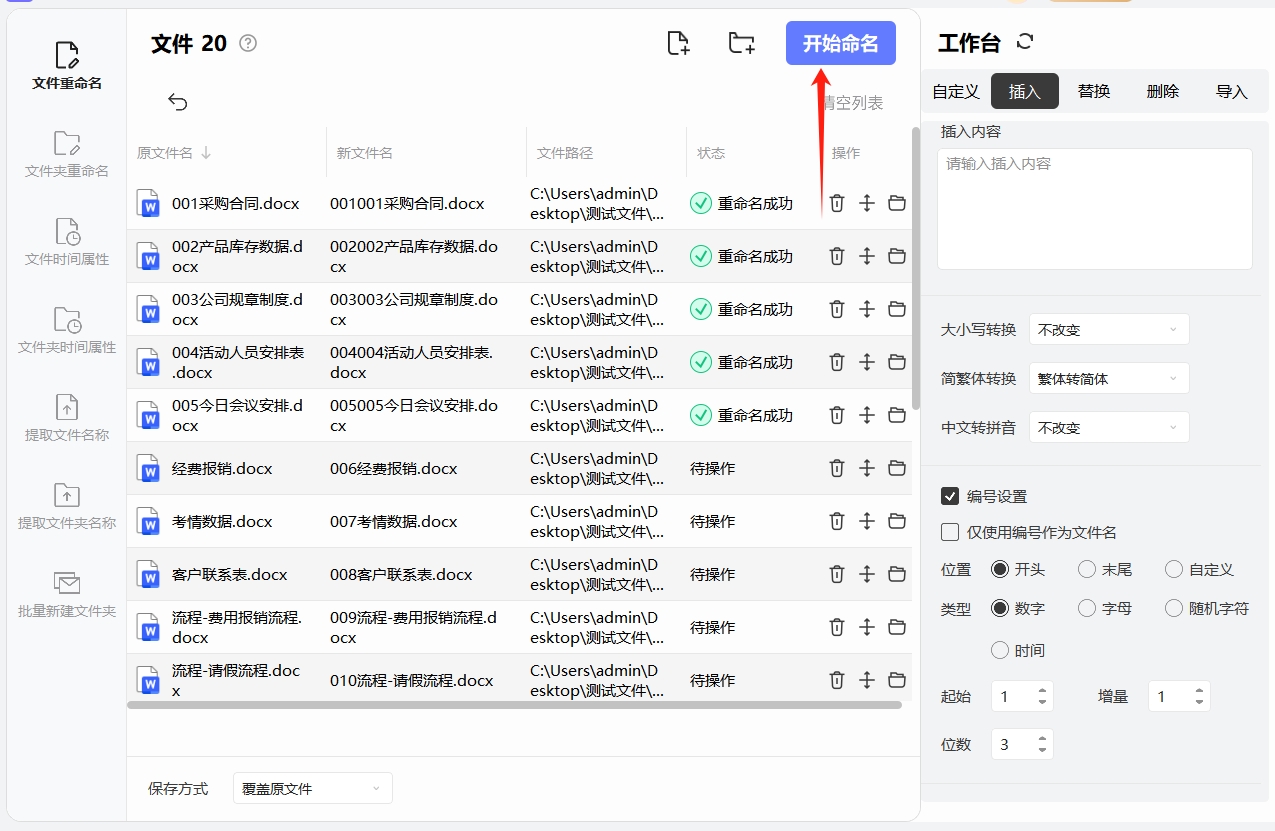Screen dimensions: 1275x831
Task: Switch to the 导入 tab
Action: click(x=1232, y=91)
